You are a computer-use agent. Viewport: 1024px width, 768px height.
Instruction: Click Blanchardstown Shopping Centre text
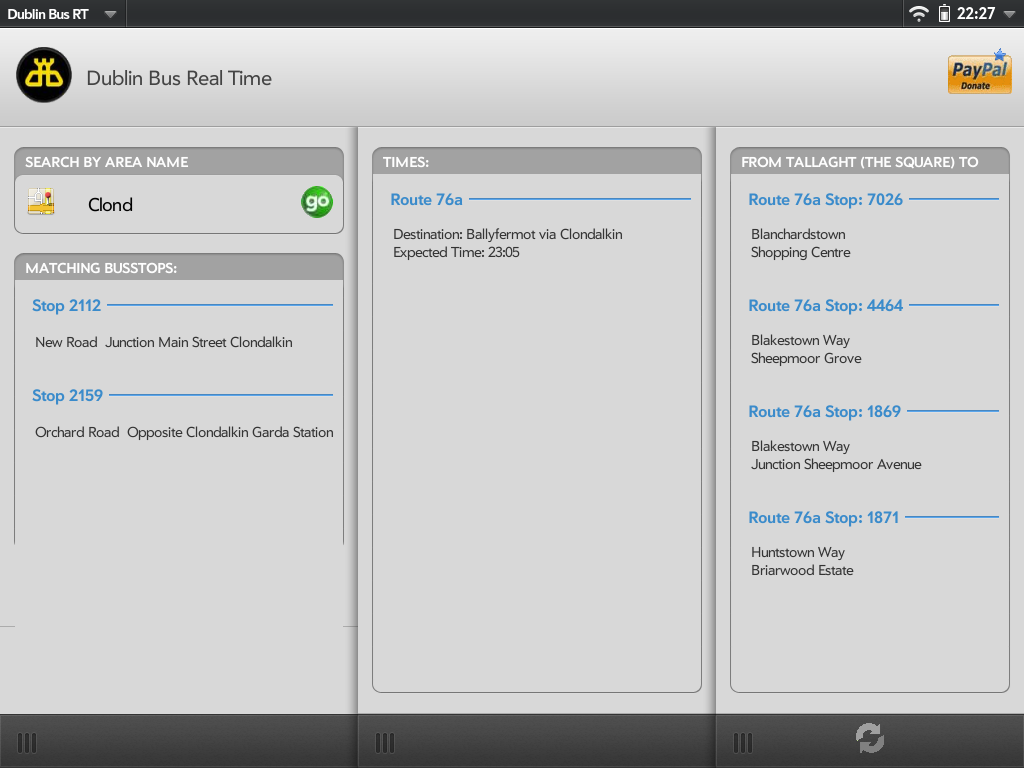(801, 243)
